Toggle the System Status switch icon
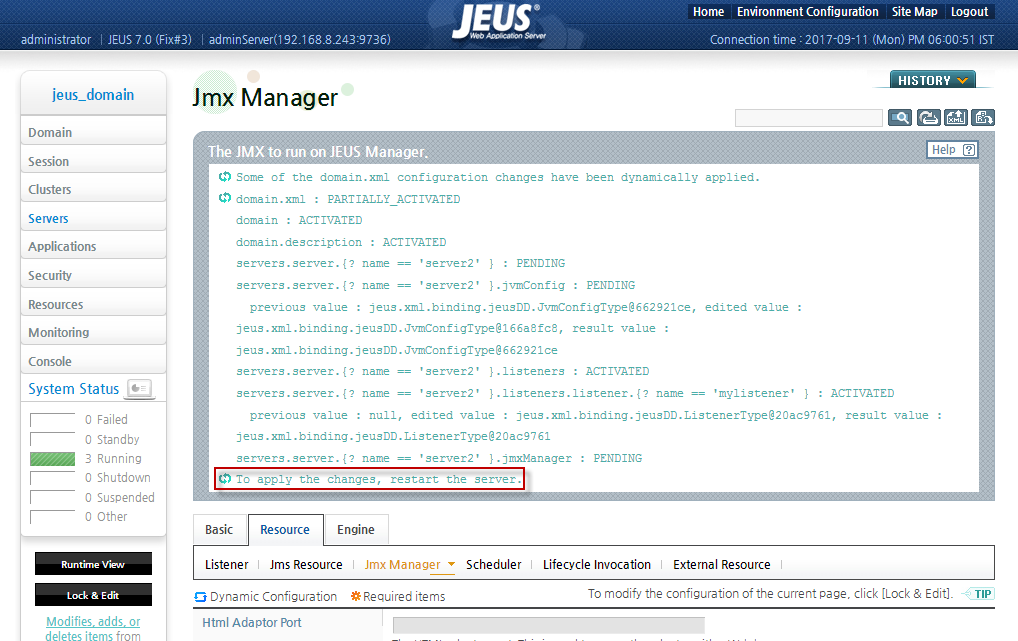Viewport: 1018px width, 641px height. tap(140, 388)
